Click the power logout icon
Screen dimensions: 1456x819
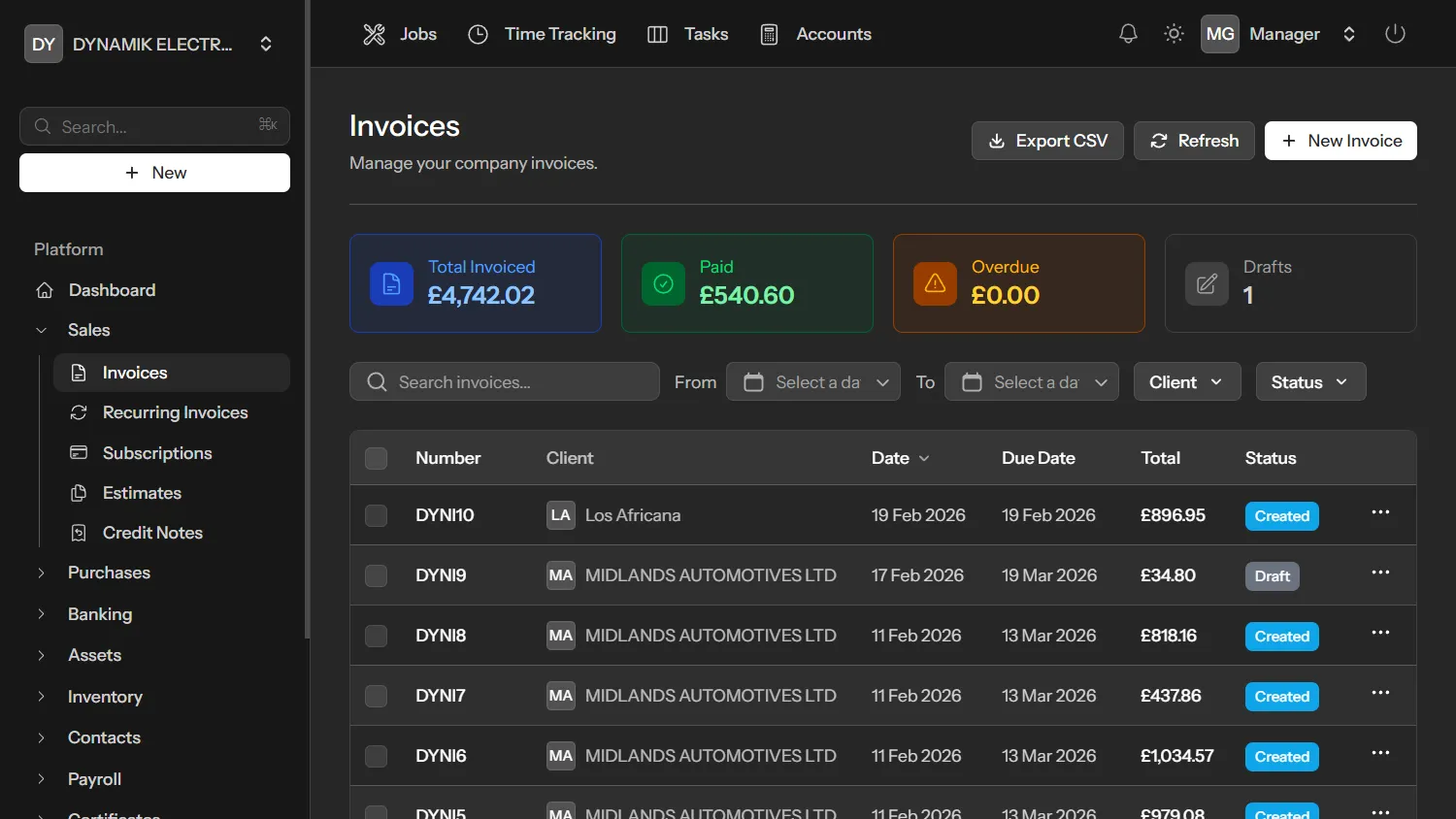1395,34
